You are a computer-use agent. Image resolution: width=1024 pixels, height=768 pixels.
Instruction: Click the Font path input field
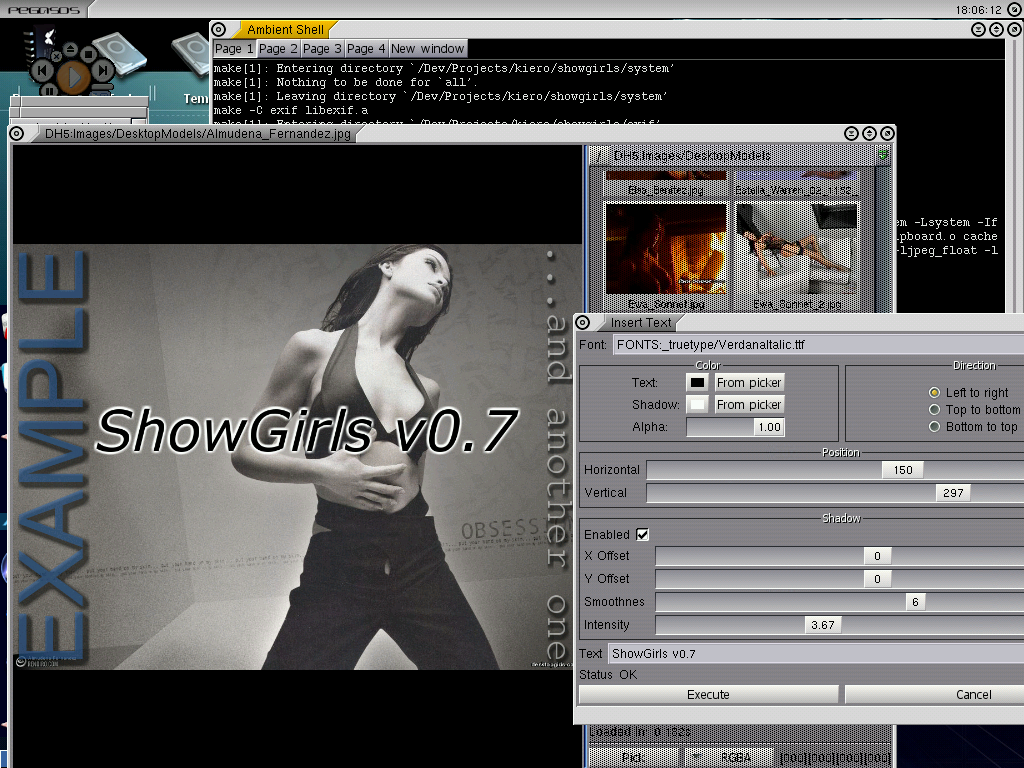click(x=815, y=345)
